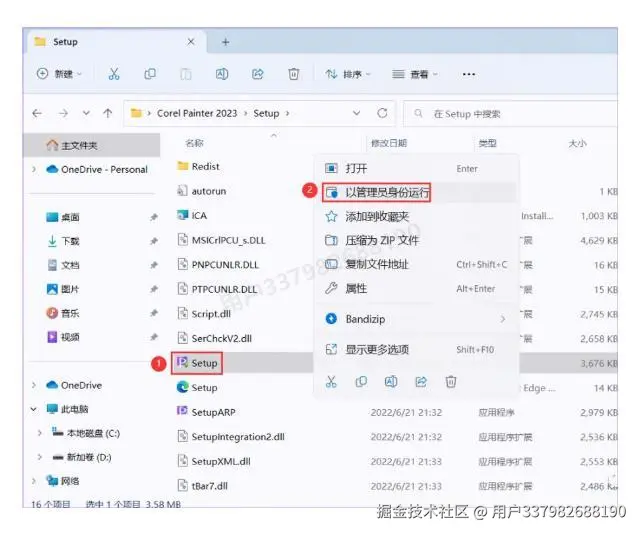Select SerChckV2.dll

[215, 338]
